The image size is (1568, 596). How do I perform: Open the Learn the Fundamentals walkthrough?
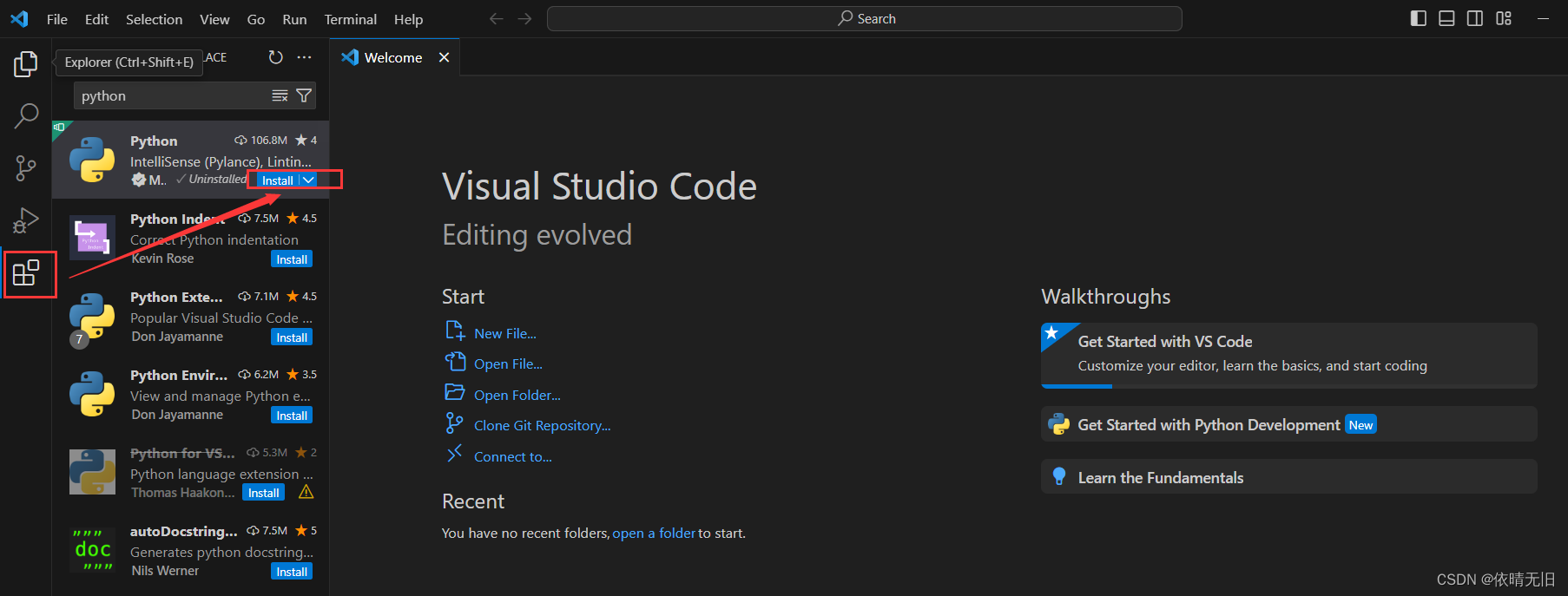(1288, 477)
